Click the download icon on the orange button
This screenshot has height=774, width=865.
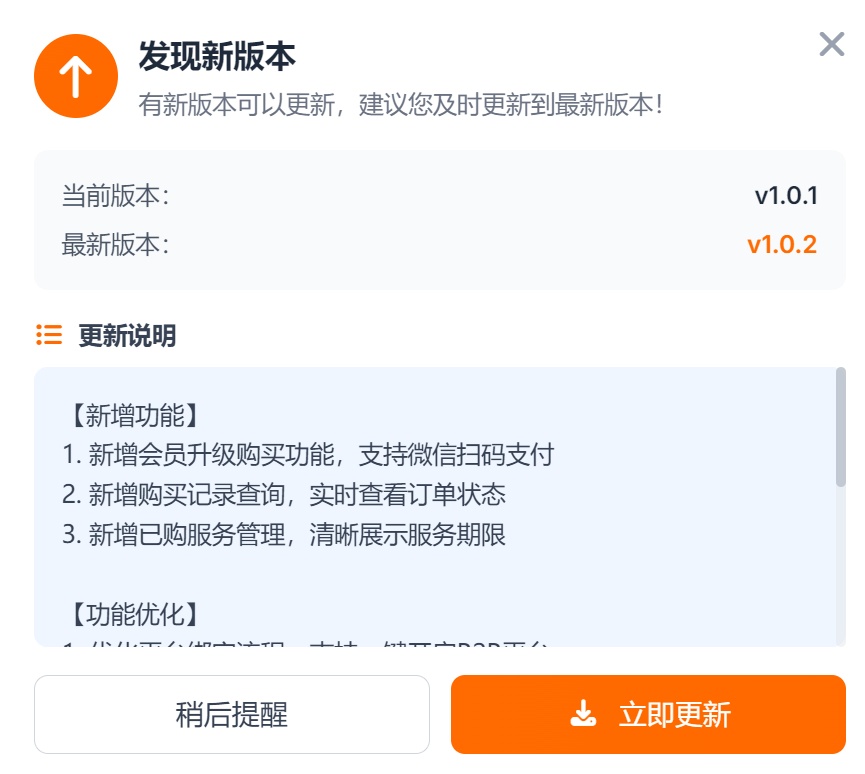pyautogui.click(x=582, y=714)
